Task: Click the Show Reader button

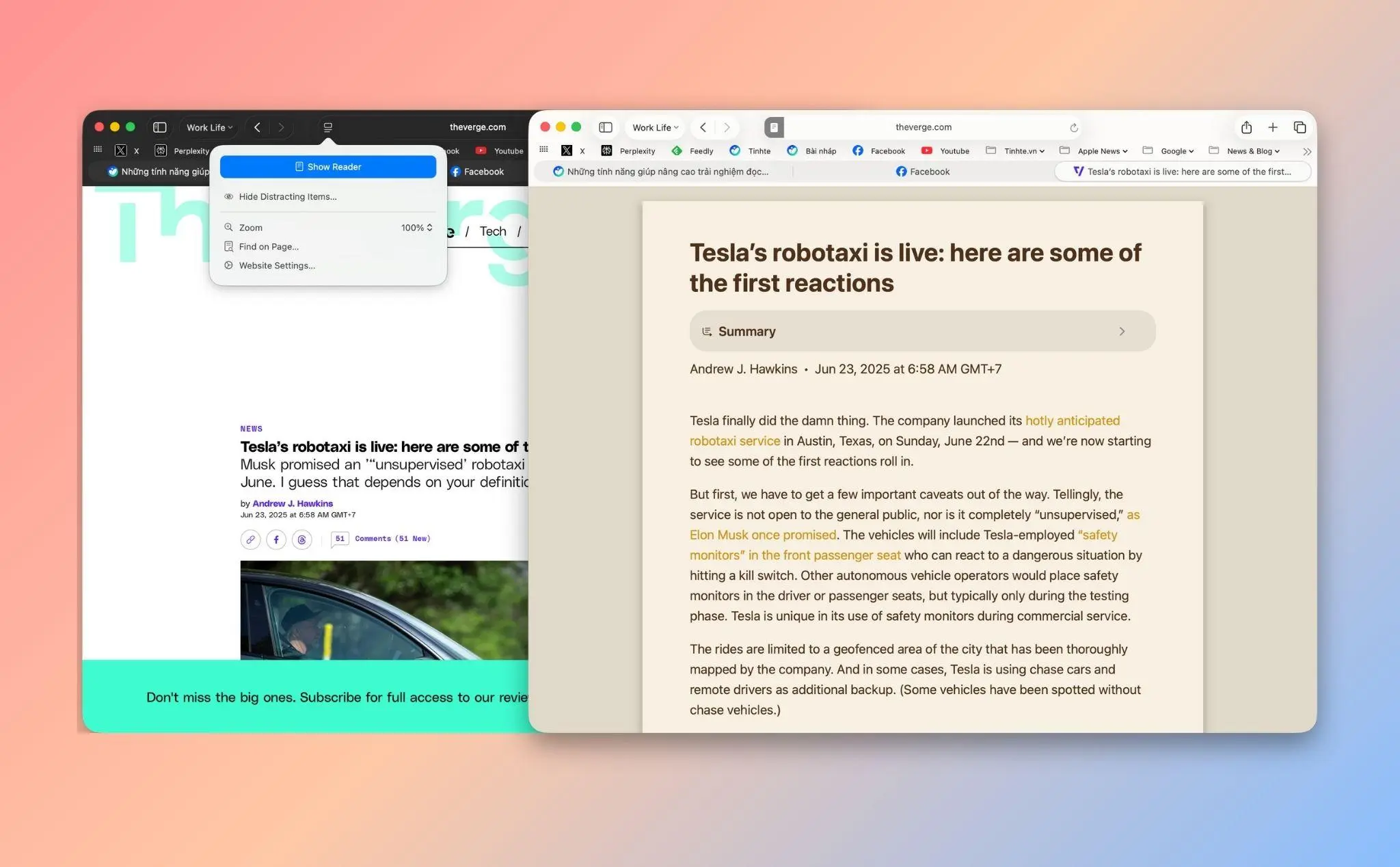Action: [x=328, y=167]
